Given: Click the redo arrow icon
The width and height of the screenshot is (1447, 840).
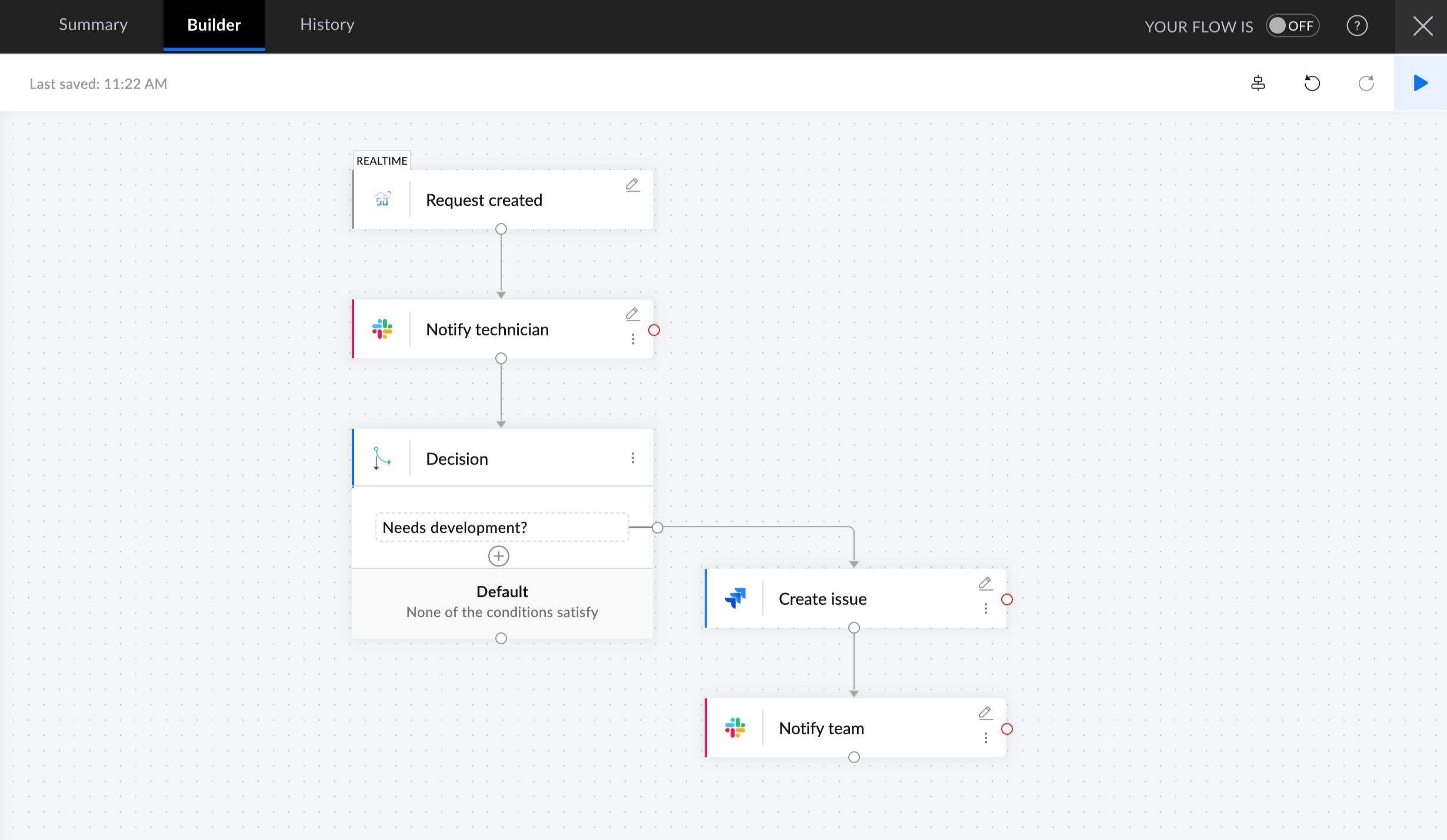Looking at the screenshot, I should (1366, 84).
